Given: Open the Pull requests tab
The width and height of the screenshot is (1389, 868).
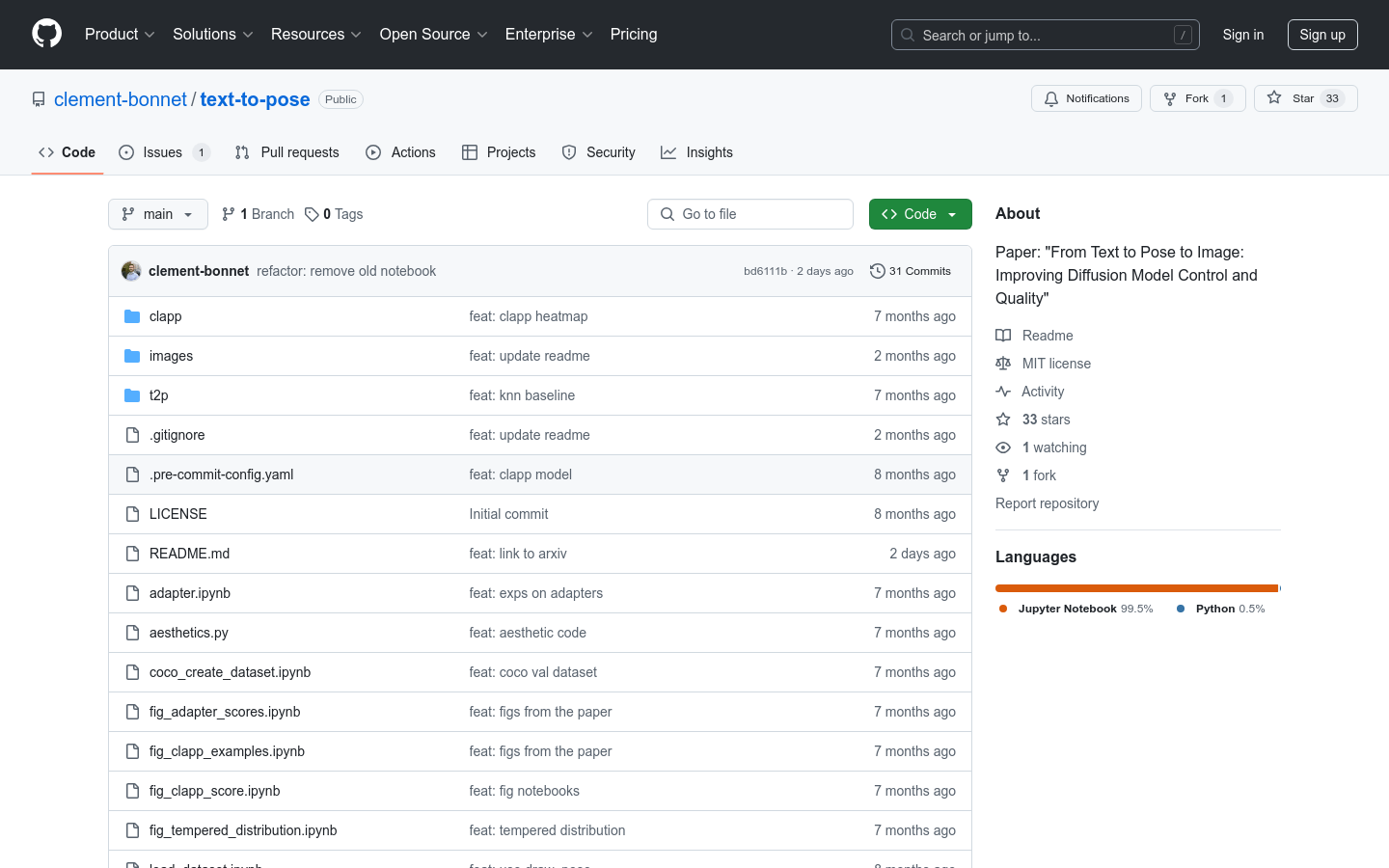Looking at the screenshot, I should point(287,152).
